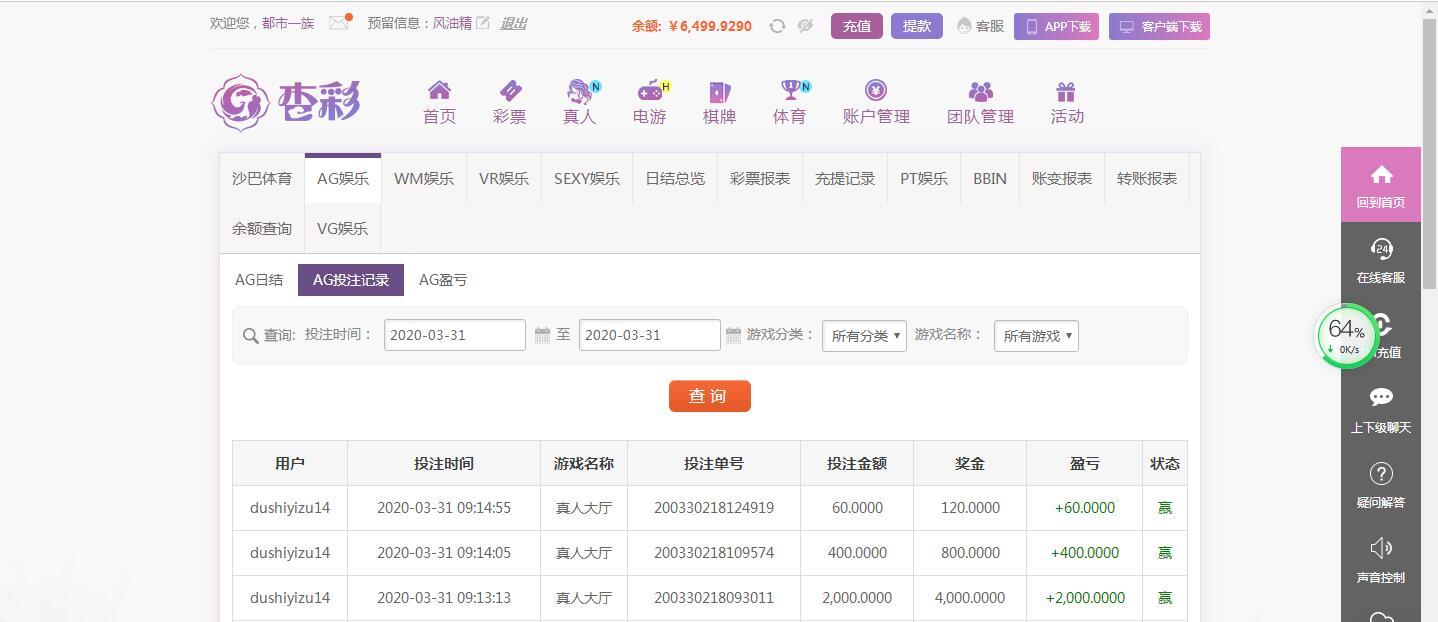This screenshot has height=622, width=1438.
Task: Click the 查询 search button
Action: (709, 396)
